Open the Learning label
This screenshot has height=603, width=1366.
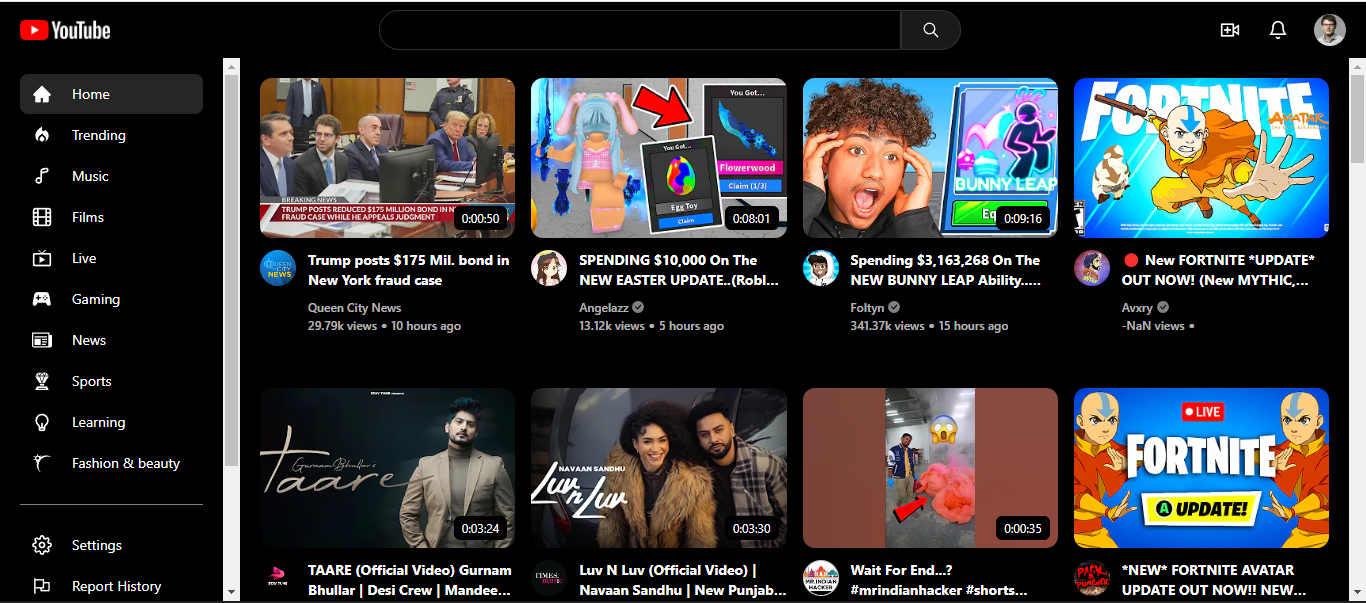click(98, 422)
